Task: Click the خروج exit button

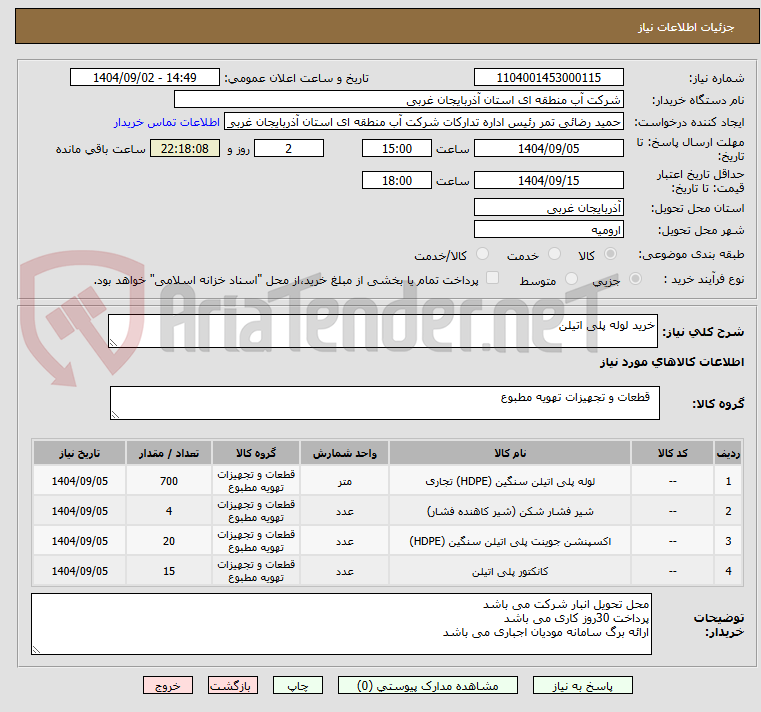Action: tap(168, 685)
